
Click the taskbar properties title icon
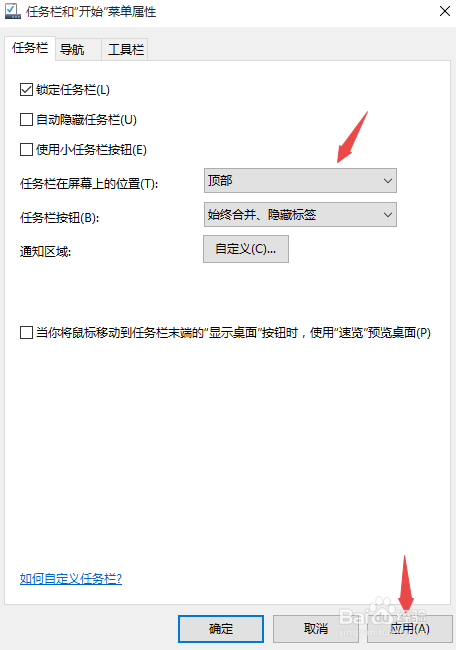pos(12,11)
